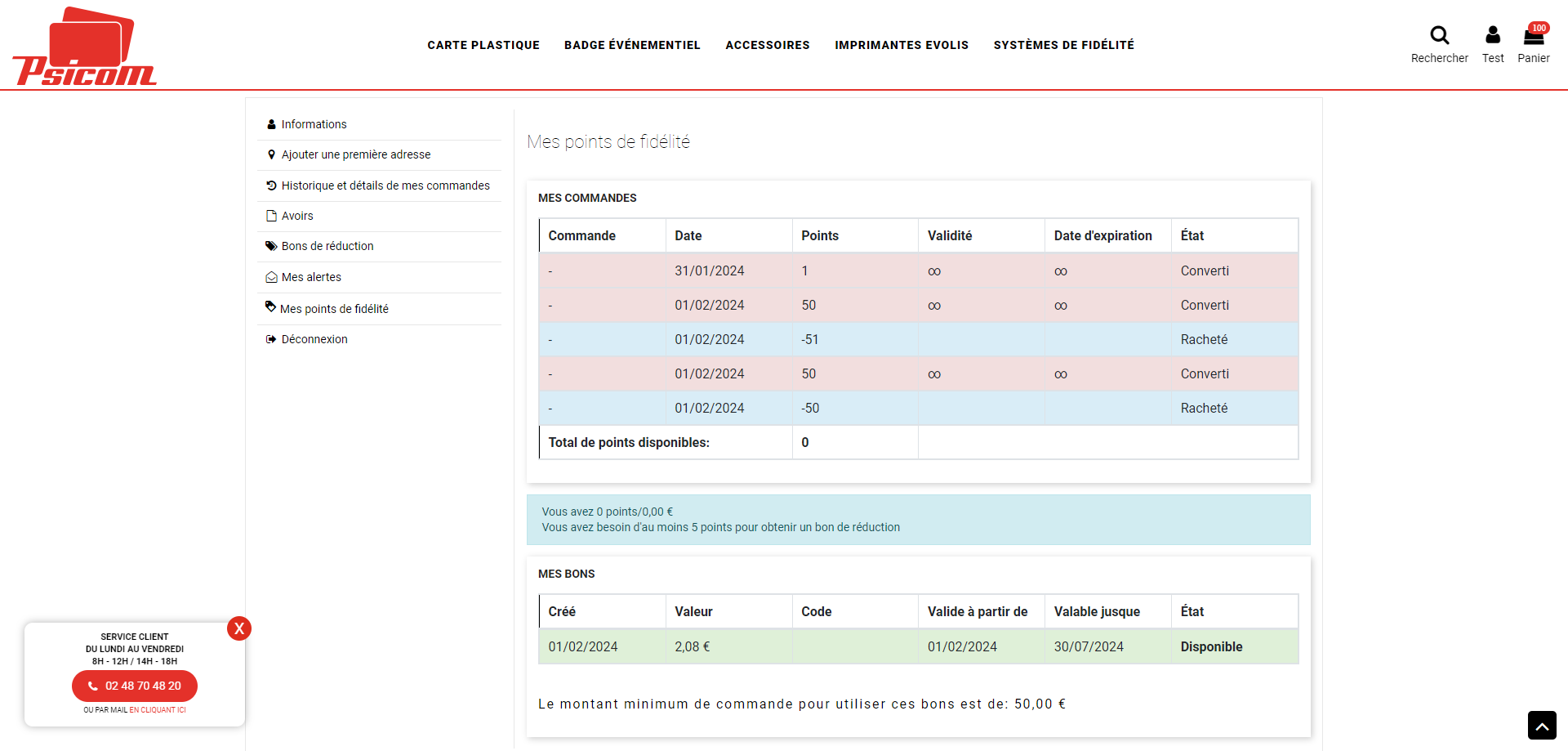1568x751 pixels.
Task: Click the Disponible voucher row
Action: pyautogui.click(x=918, y=646)
